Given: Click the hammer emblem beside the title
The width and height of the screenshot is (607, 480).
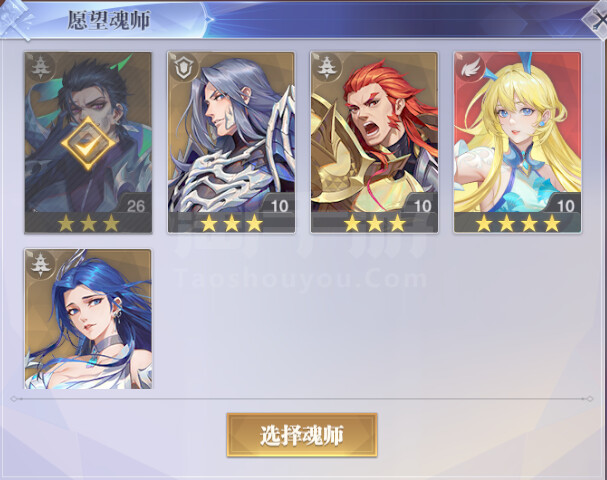Looking at the screenshot, I should (15, 19).
